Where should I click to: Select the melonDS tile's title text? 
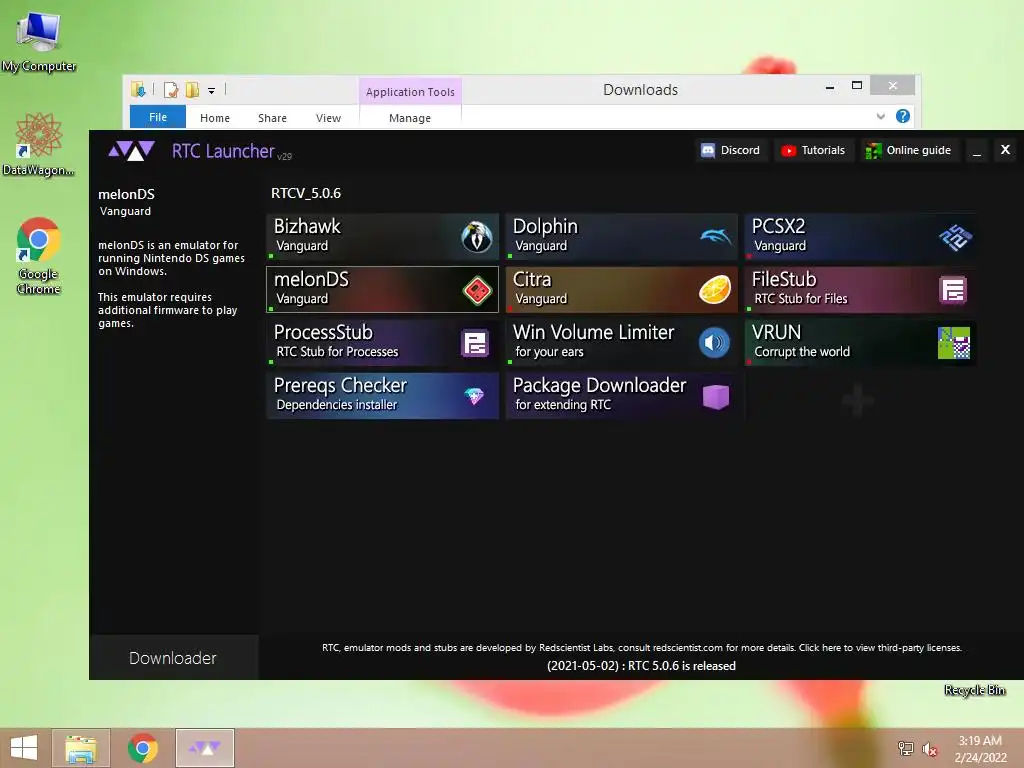pyautogui.click(x=311, y=280)
